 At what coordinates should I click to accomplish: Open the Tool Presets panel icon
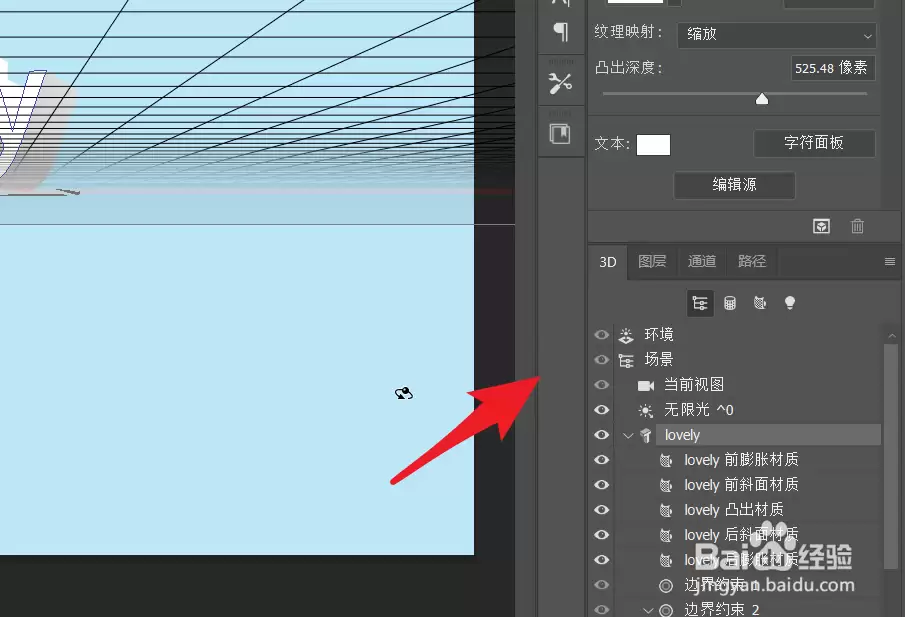click(x=560, y=84)
